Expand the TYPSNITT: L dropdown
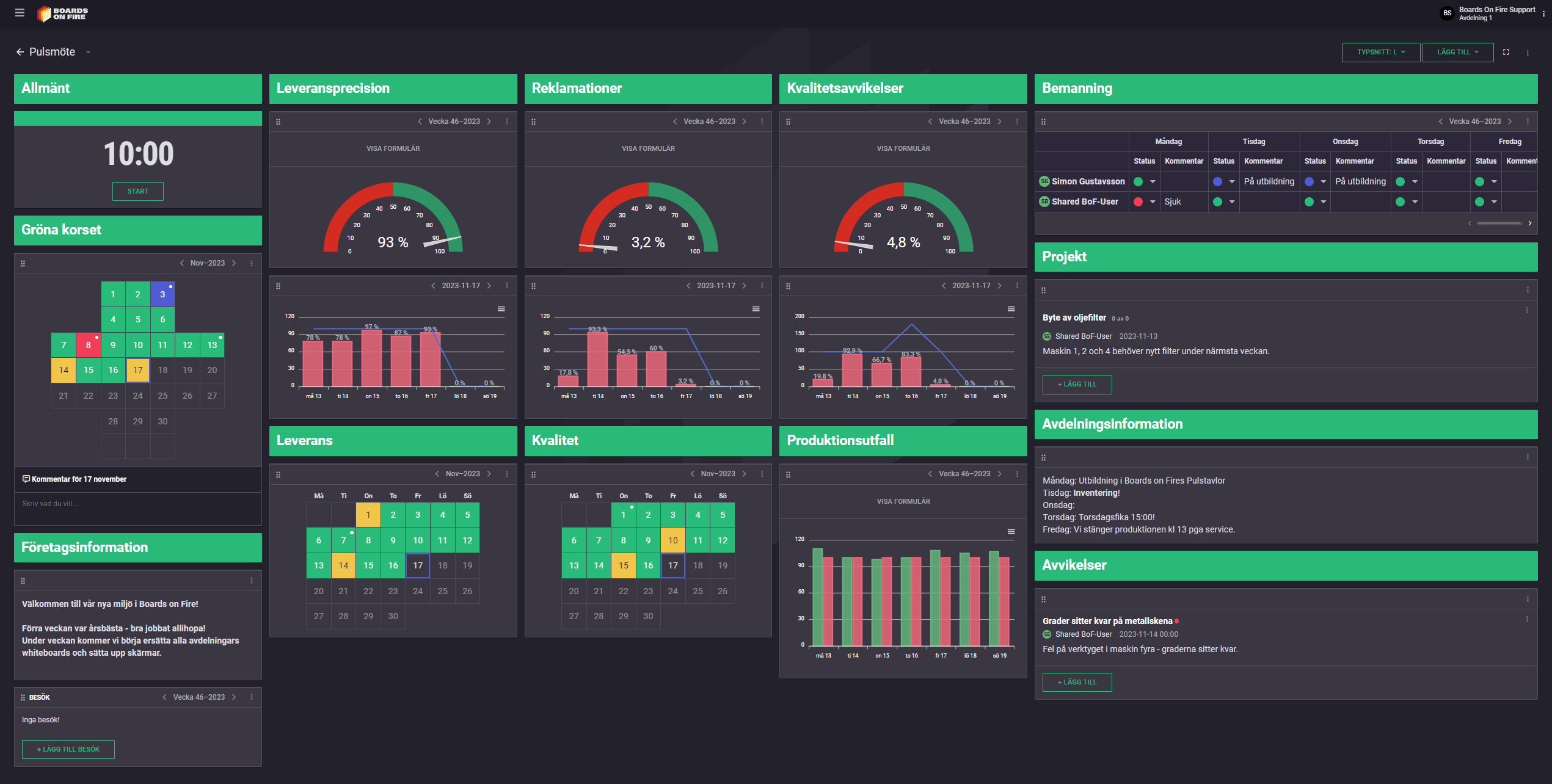This screenshot has width=1552, height=784. (1380, 52)
